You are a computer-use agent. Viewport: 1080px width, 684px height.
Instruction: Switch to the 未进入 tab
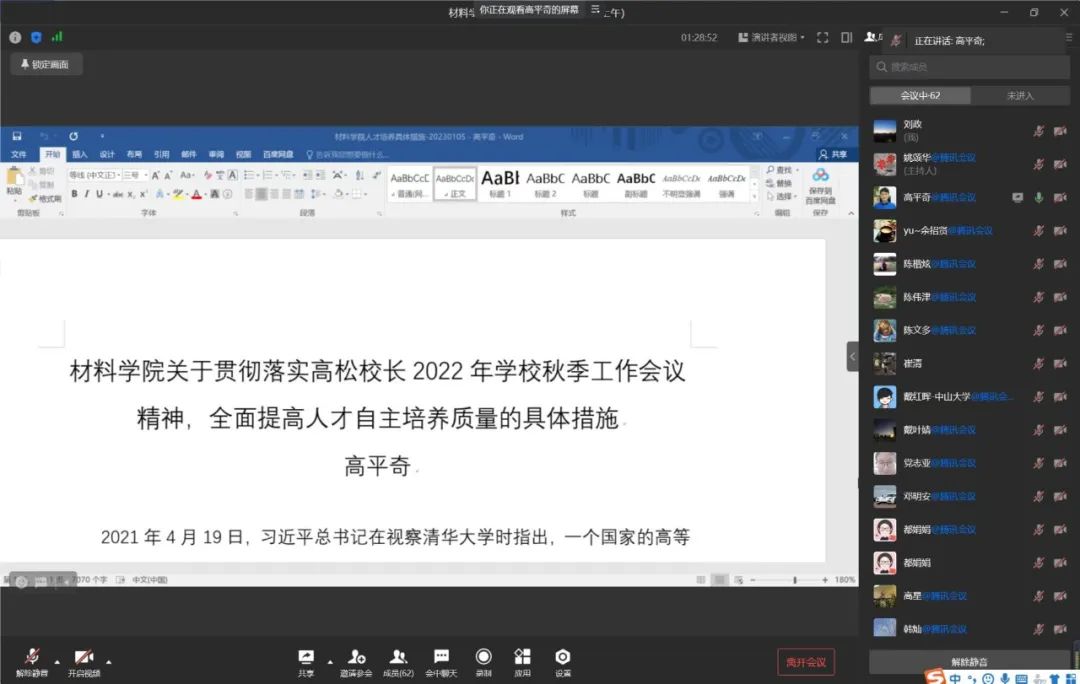1019,96
